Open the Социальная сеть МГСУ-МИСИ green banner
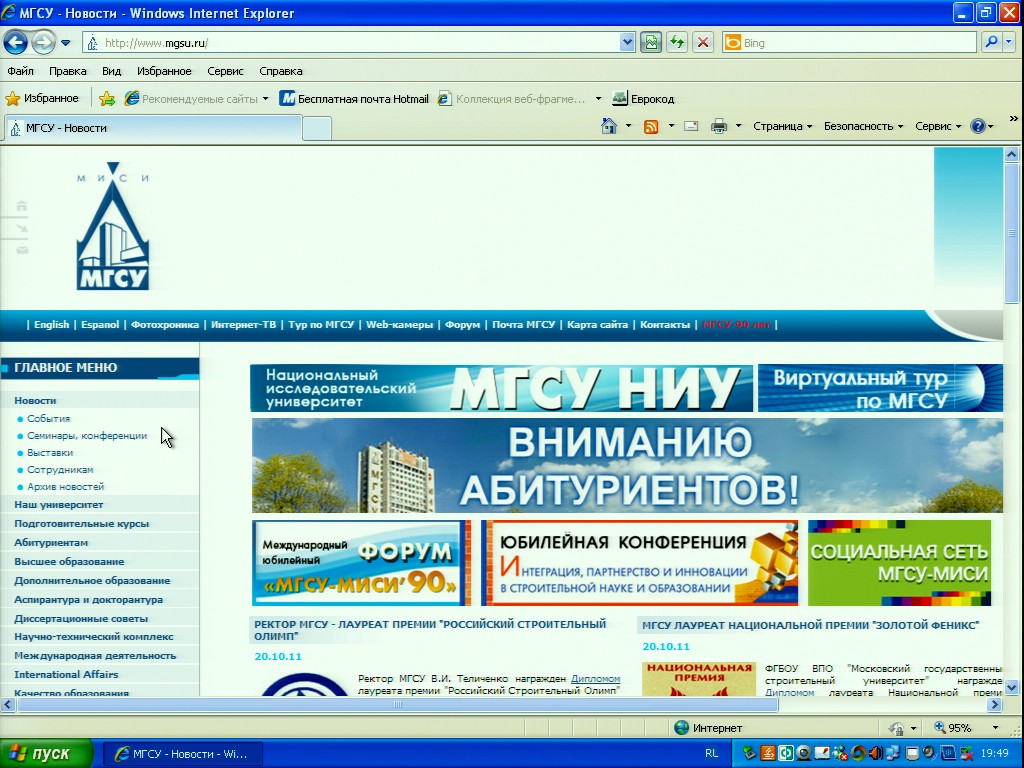The image size is (1024, 768). 899,563
